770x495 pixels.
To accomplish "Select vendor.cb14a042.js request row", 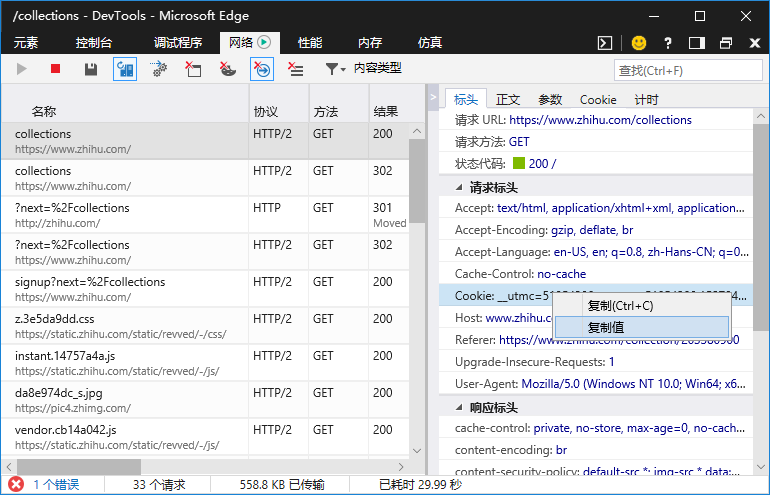I will point(205,437).
